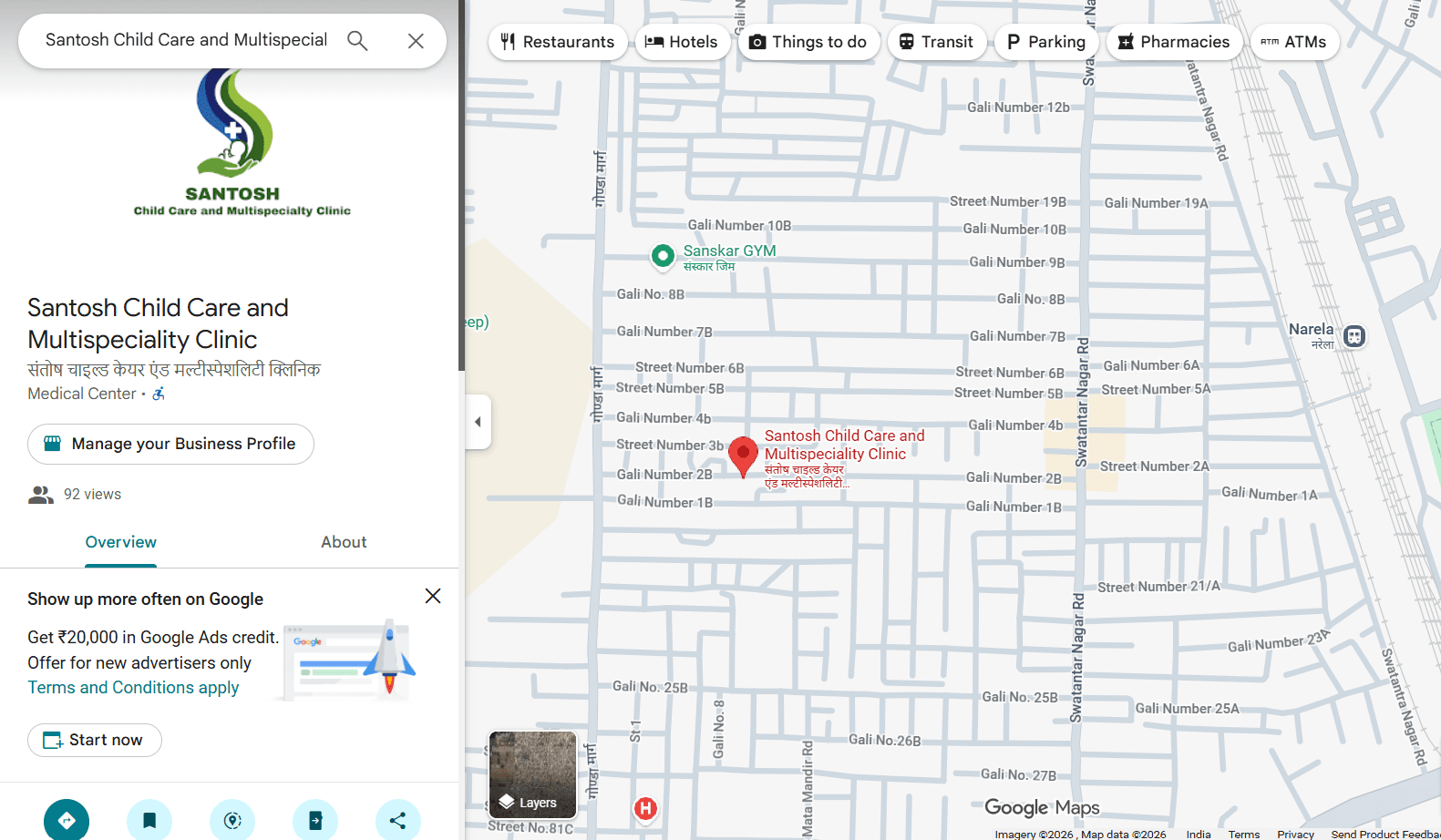The width and height of the screenshot is (1441, 840).
Task: Open the Layers map view switcher
Action: tap(533, 774)
